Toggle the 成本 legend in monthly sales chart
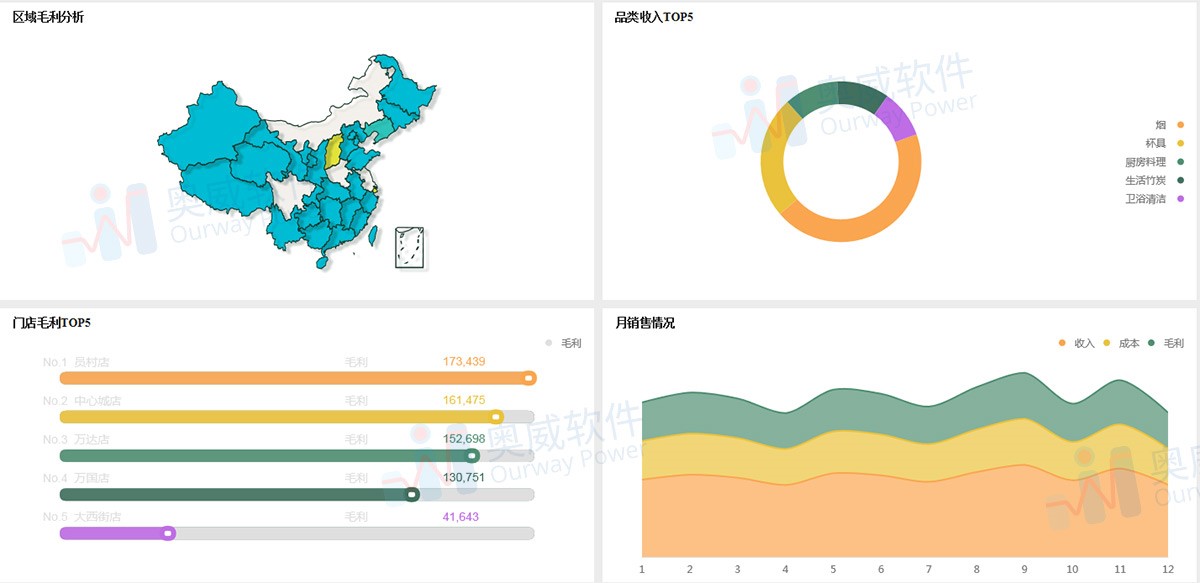The height and width of the screenshot is (583, 1200). tap(1121, 343)
